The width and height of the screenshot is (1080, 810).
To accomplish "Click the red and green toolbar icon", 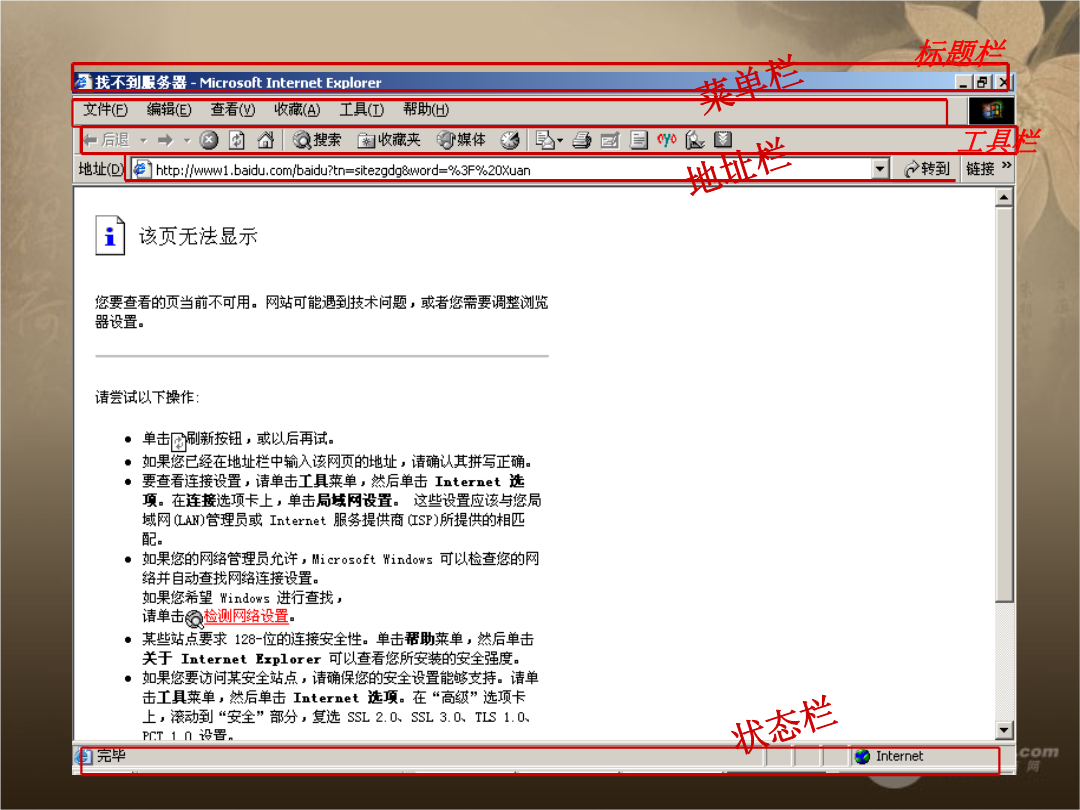I will tap(667, 140).
